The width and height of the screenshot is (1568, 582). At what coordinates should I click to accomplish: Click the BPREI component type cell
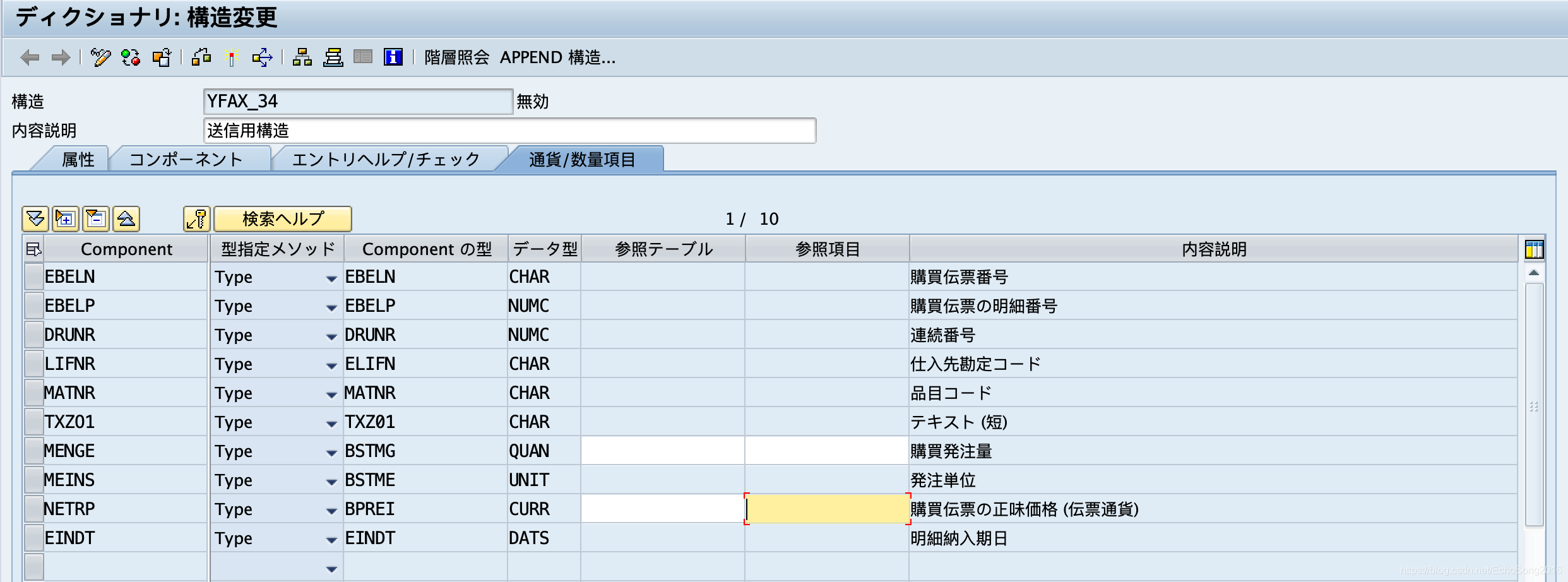point(425,509)
